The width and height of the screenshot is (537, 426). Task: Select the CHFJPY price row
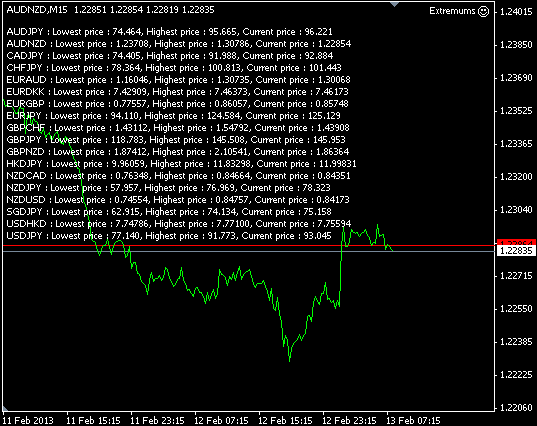click(x=174, y=68)
